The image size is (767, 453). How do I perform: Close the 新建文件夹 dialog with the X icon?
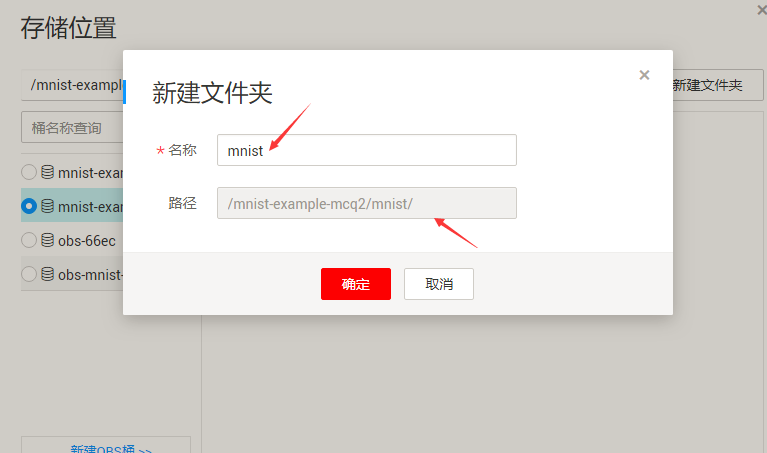pos(644,75)
